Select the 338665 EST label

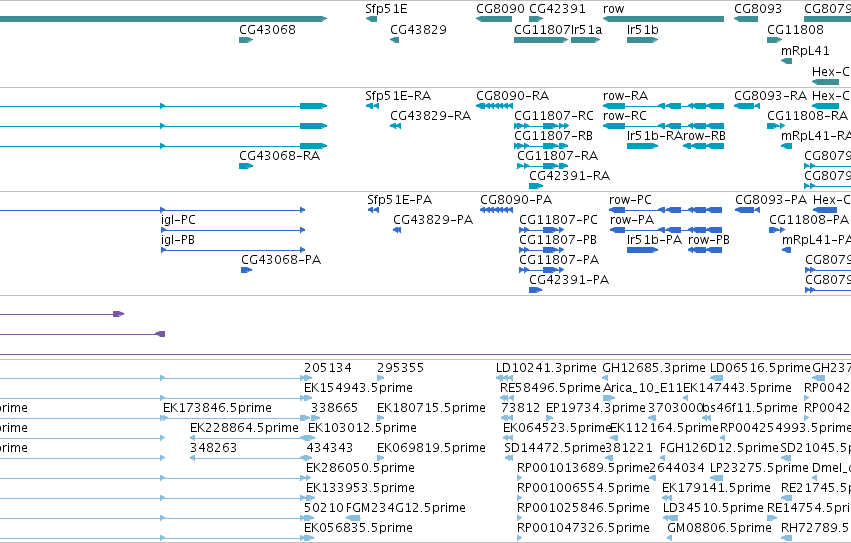(334, 408)
